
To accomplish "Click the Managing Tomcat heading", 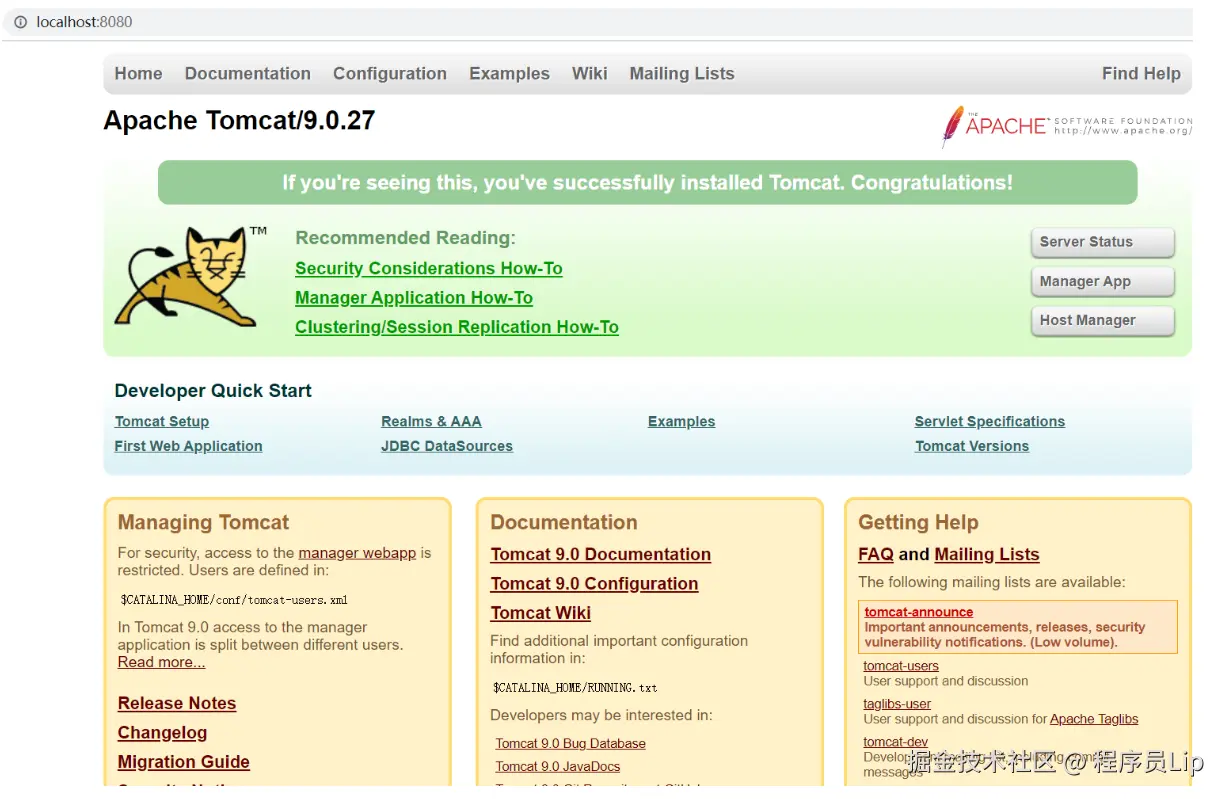I will pyautogui.click(x=203, y=523).
